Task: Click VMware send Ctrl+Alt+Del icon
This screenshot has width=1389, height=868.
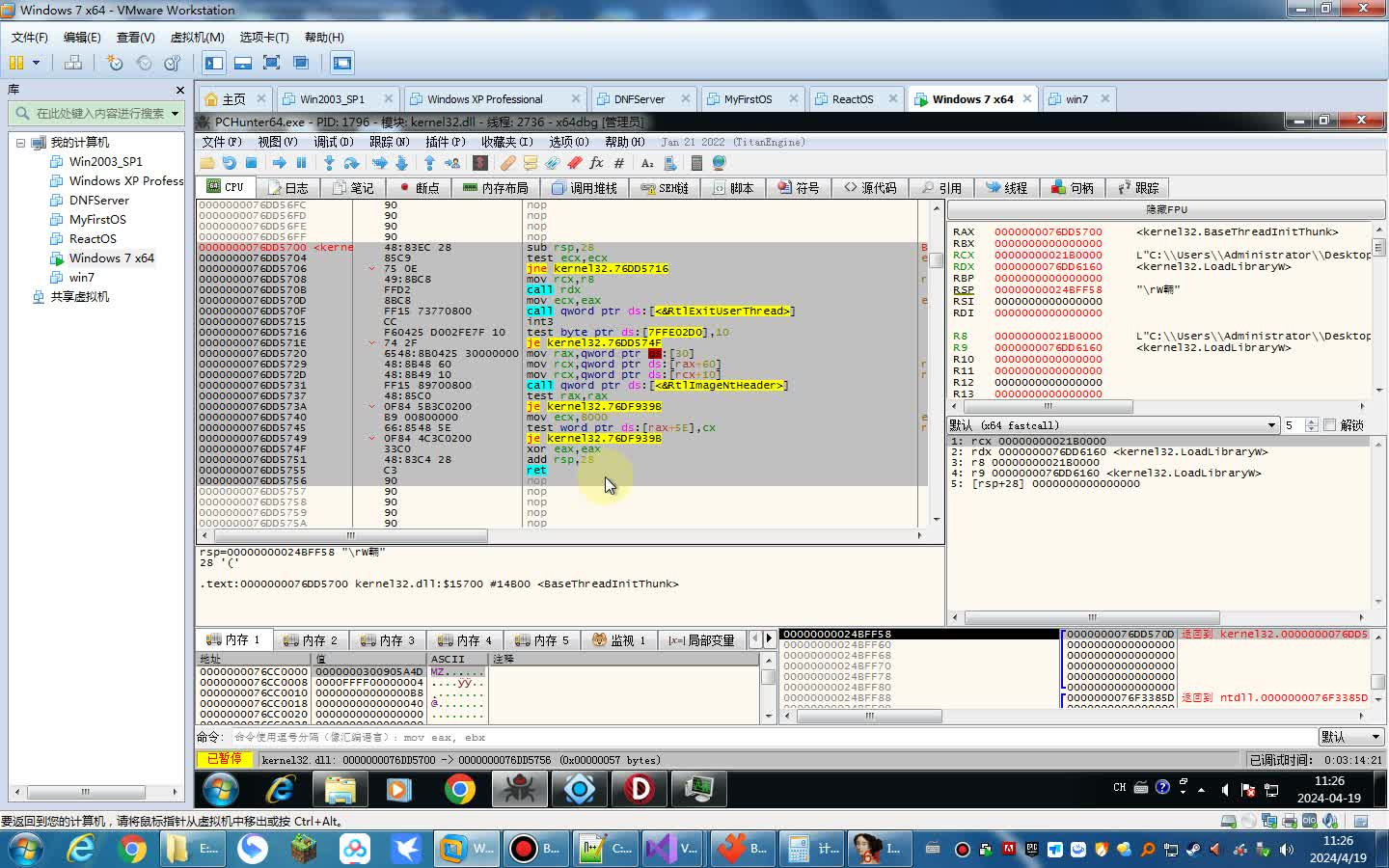Action: click(73, 63)
